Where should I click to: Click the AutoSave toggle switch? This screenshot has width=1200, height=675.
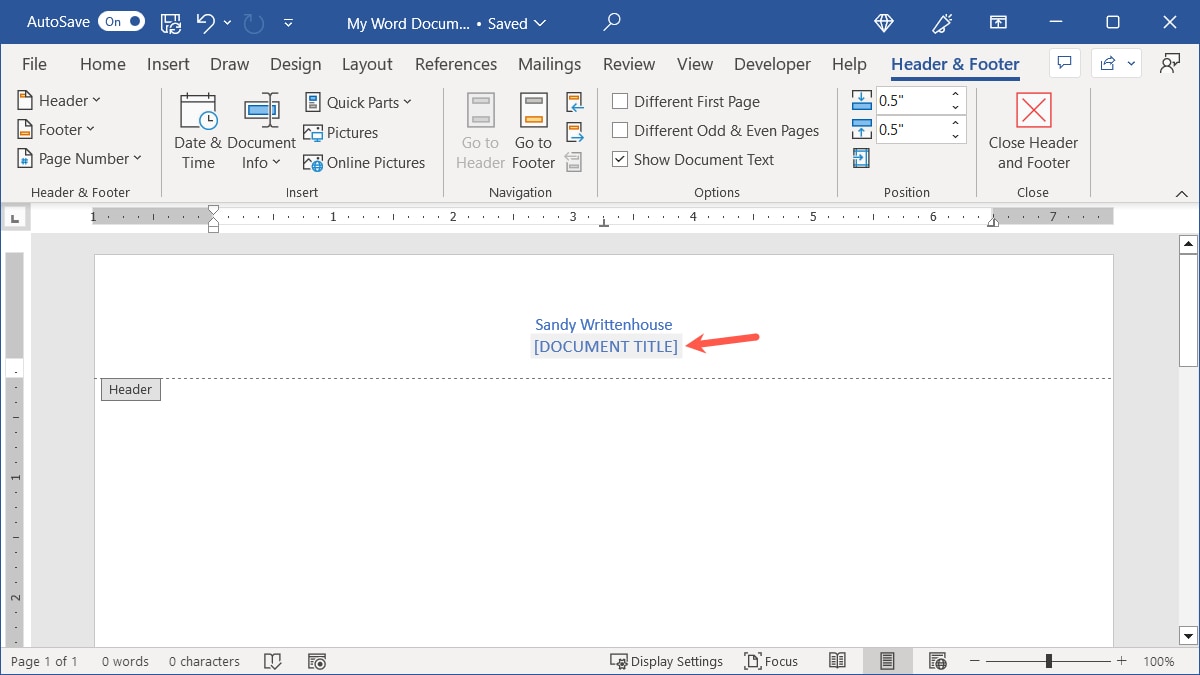click(121, 20)
